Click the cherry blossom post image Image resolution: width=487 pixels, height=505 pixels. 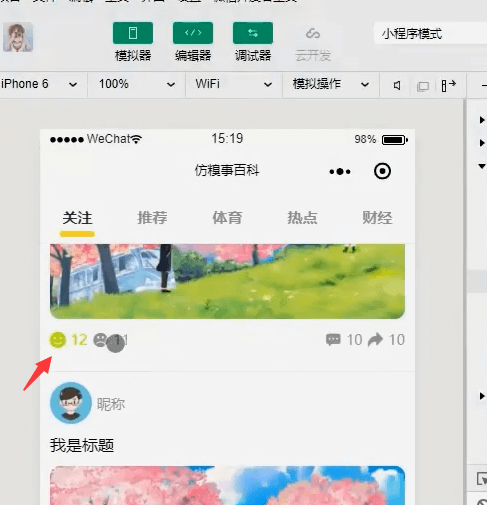point(227,485)
